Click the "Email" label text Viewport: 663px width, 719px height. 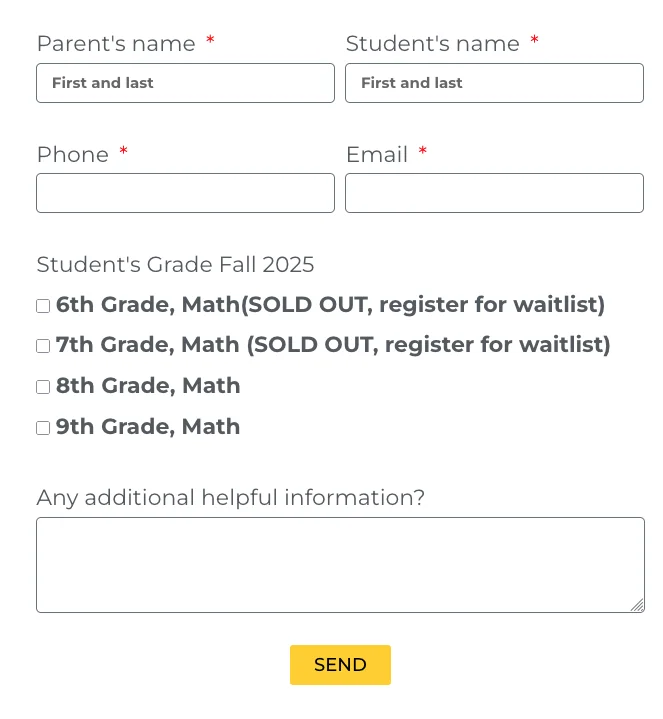(x=377, y=155)
